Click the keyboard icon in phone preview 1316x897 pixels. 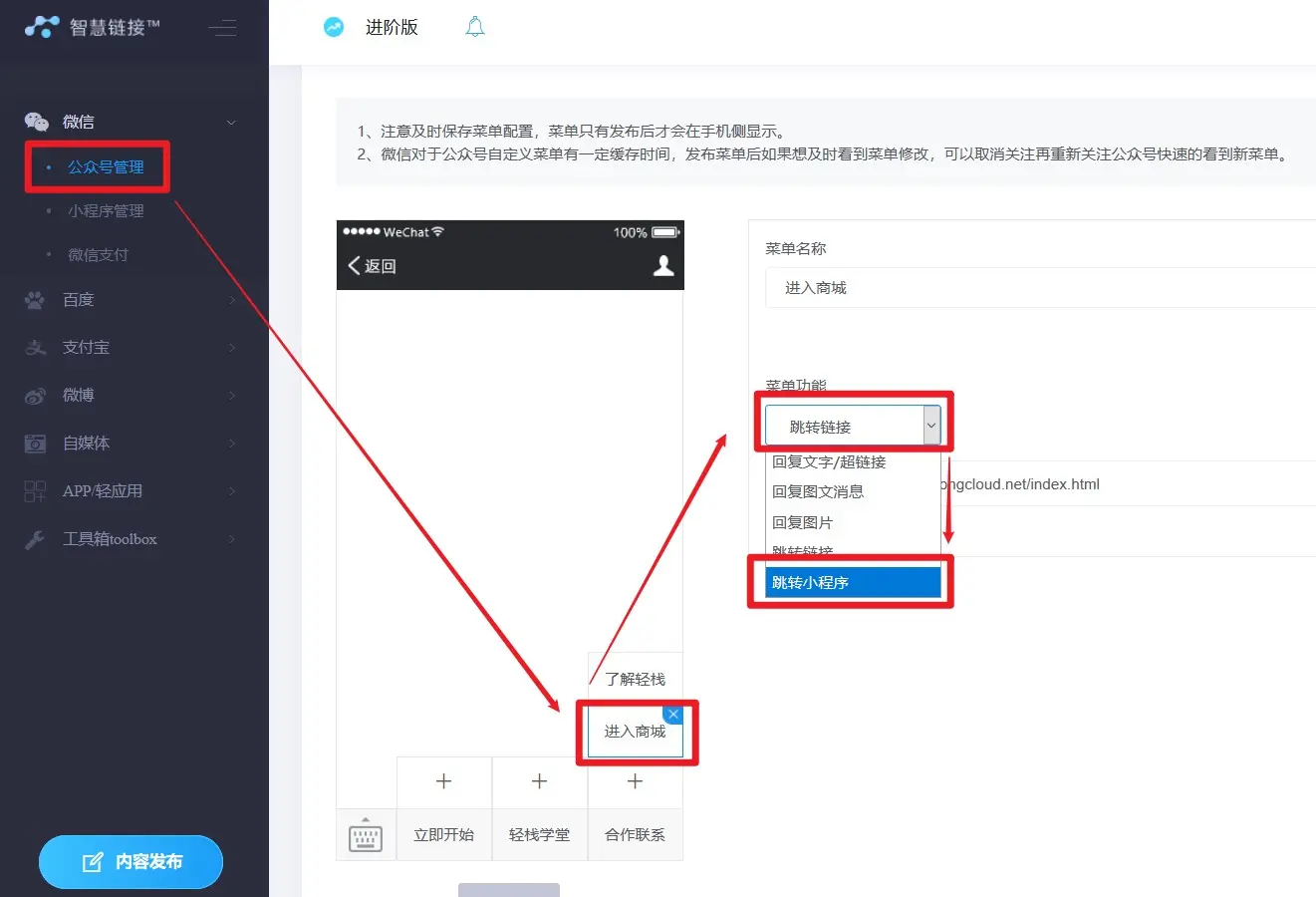(366, 835)
